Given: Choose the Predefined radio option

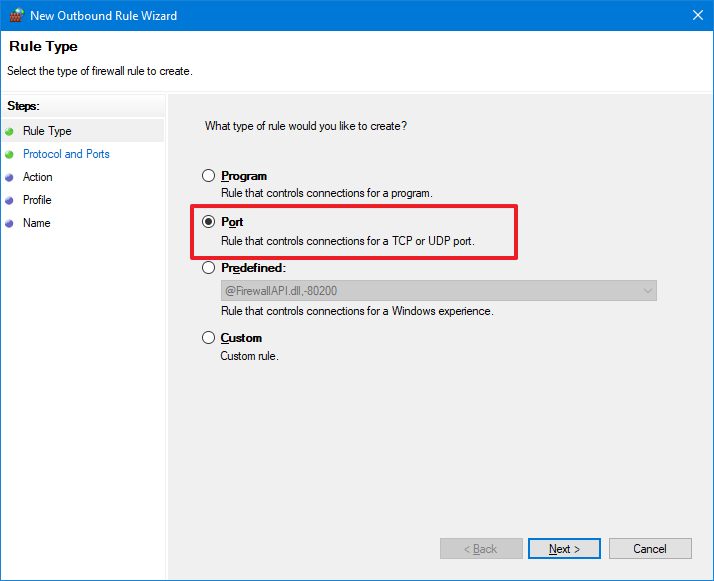Looking at the screenshot, I should pyautogui.click(x=209, y=268).
